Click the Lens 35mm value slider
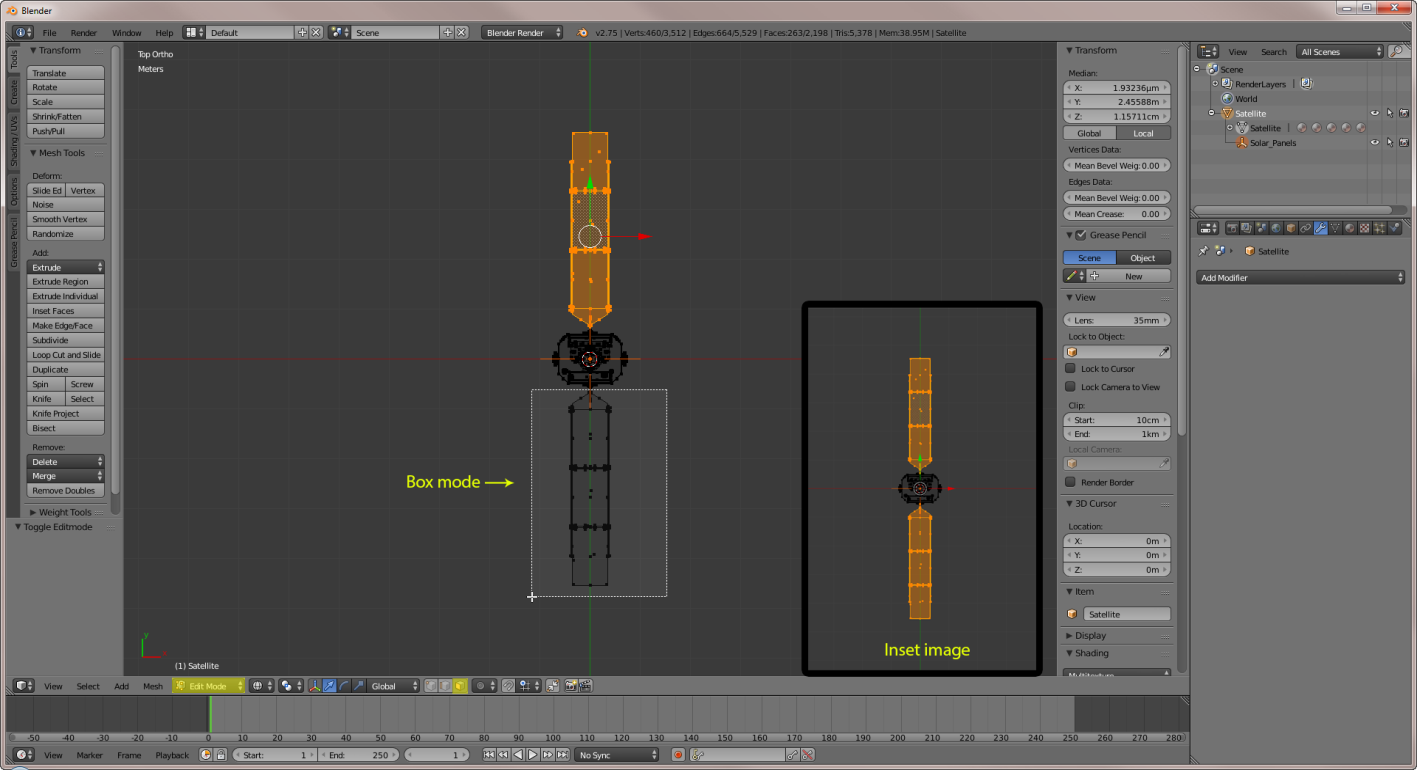Viewport: 1417px width, 770px height. pos(1117,320)
